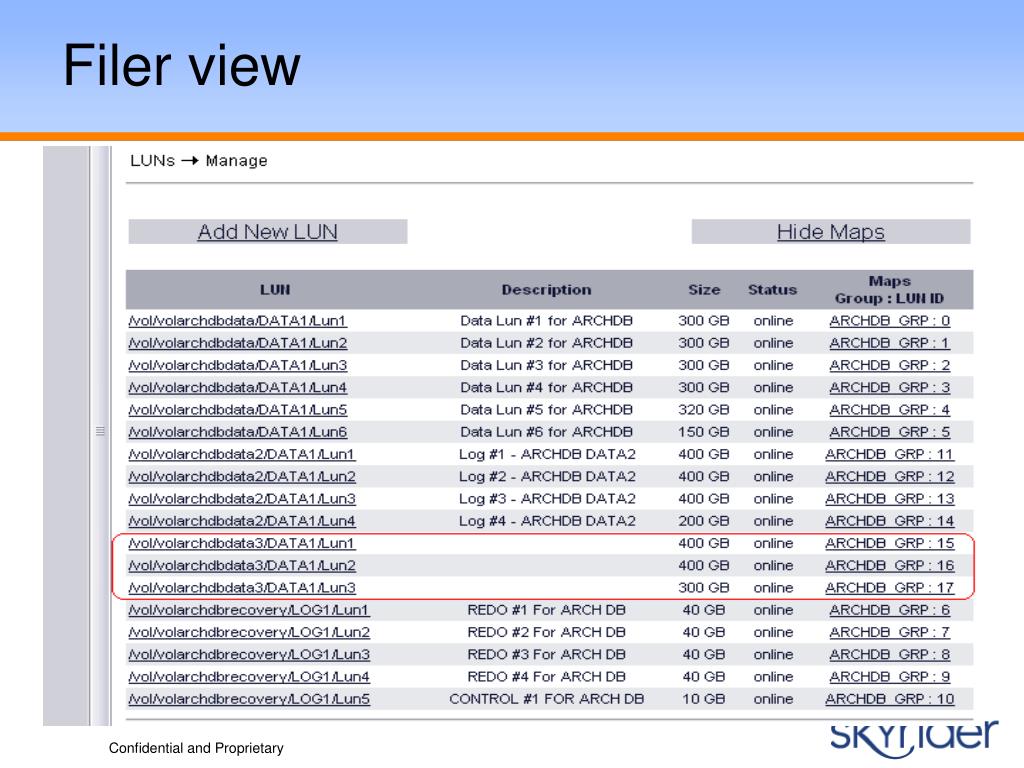1024x768 pixels.
Task: Click the ARCHDB_GRP : 2 map link
Action: 889,365
